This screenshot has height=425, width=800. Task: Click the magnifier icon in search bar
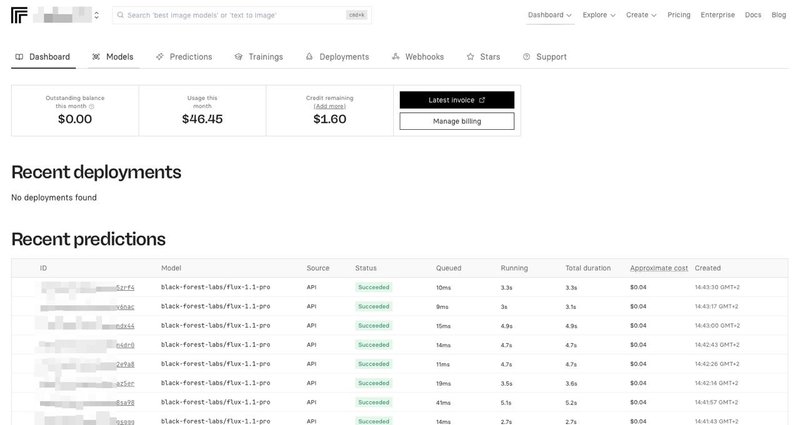tap(120, 15)
